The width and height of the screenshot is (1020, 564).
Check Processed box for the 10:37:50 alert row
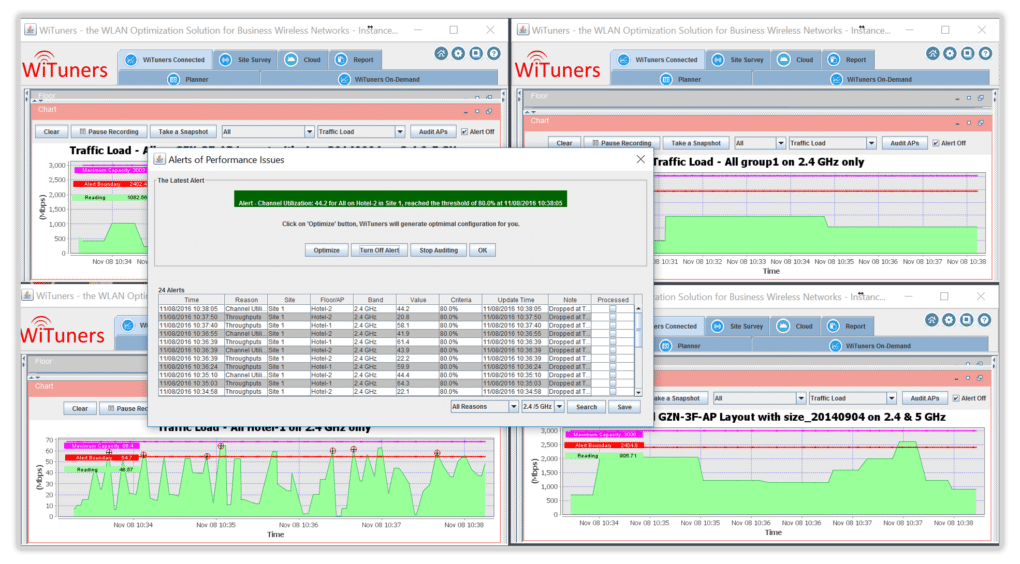click(612, 317)
